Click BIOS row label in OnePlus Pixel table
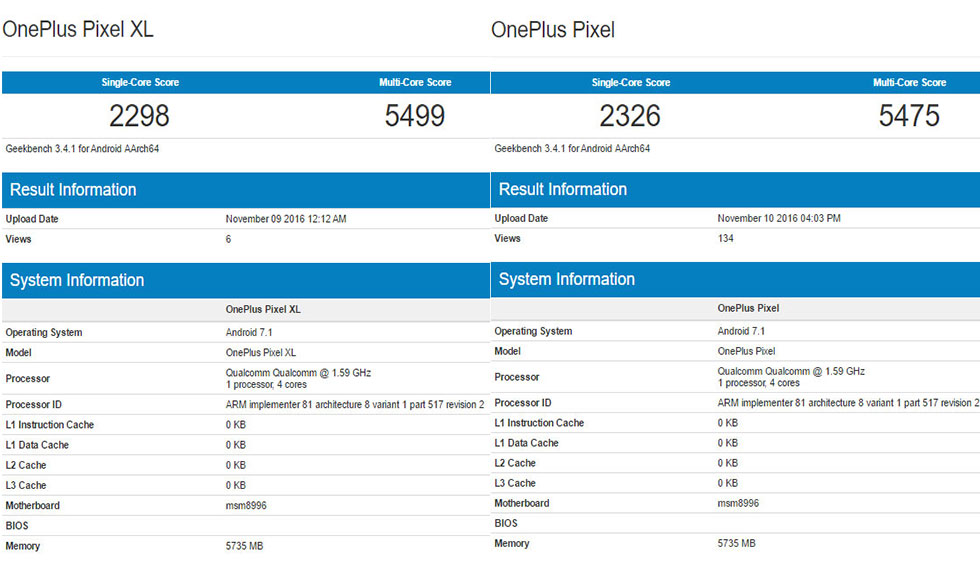The width and height of the screenshot is (980, 584). [x=506, y=523]
